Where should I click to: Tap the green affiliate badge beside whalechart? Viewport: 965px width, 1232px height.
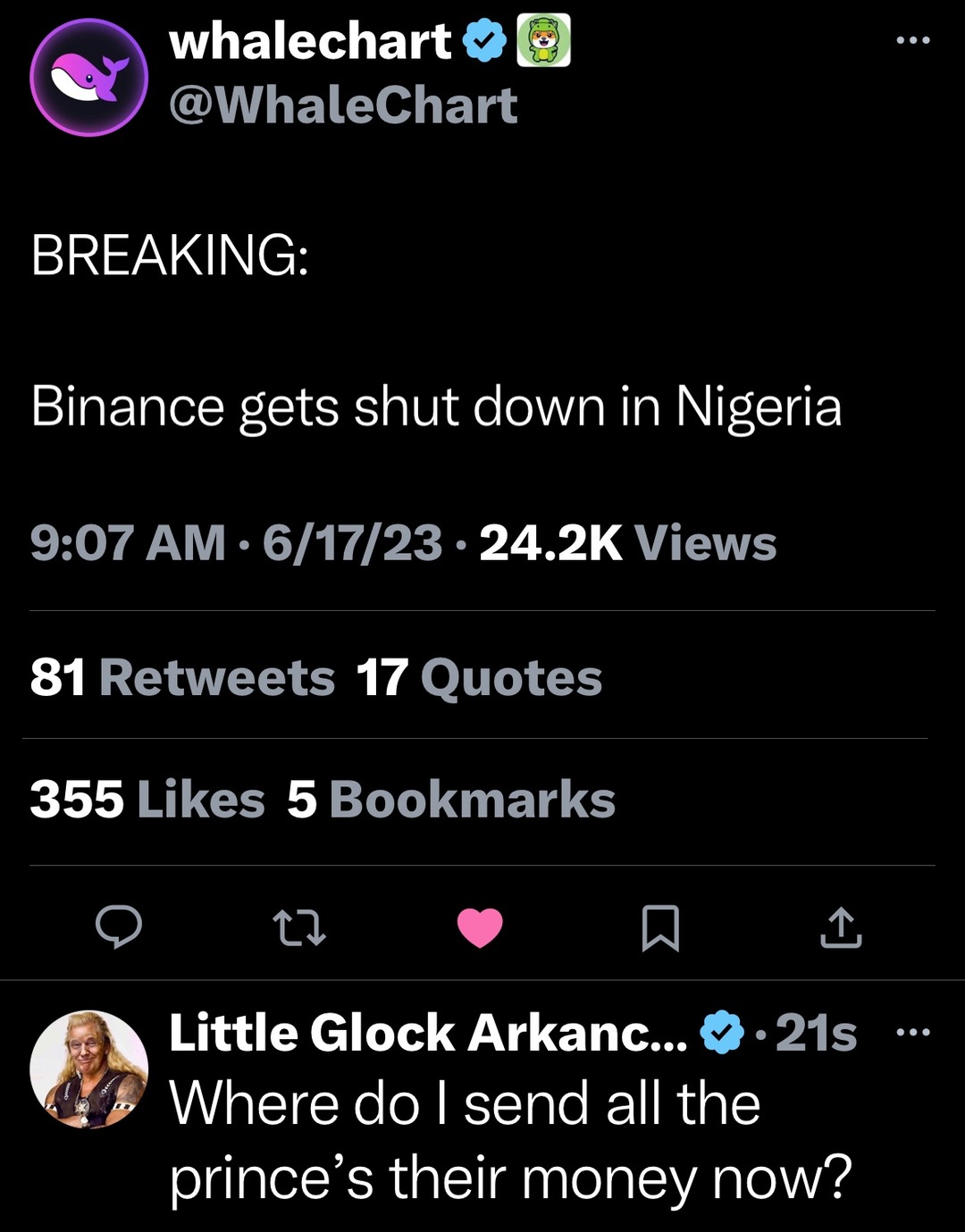point(543,41)
